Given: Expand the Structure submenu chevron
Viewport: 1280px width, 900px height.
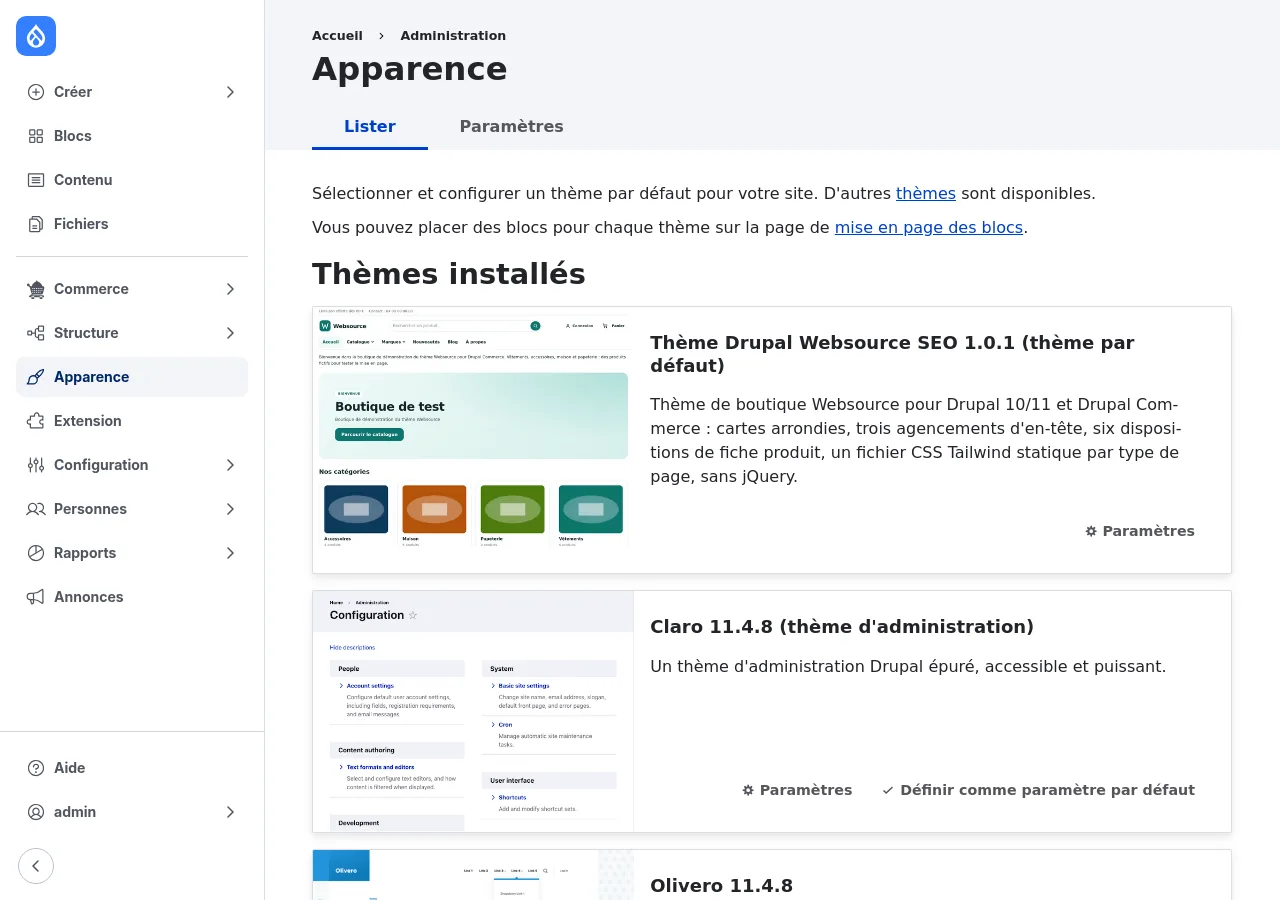Looking at the screenshot, I should tap(230, 333).
